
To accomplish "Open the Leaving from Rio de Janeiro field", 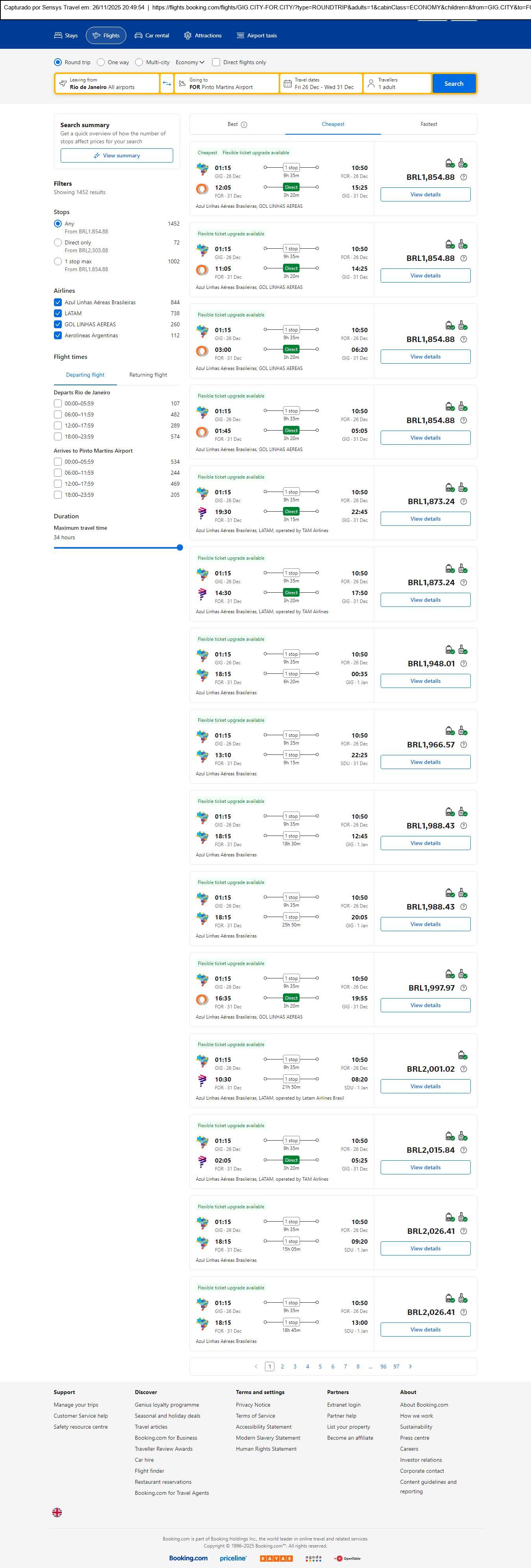I will 107,83.
